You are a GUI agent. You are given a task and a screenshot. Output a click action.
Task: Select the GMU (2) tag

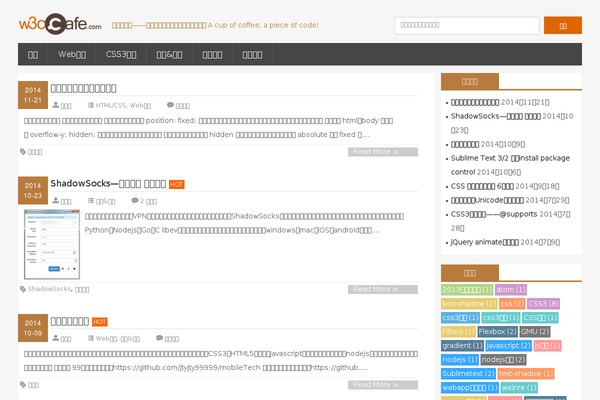535,332
